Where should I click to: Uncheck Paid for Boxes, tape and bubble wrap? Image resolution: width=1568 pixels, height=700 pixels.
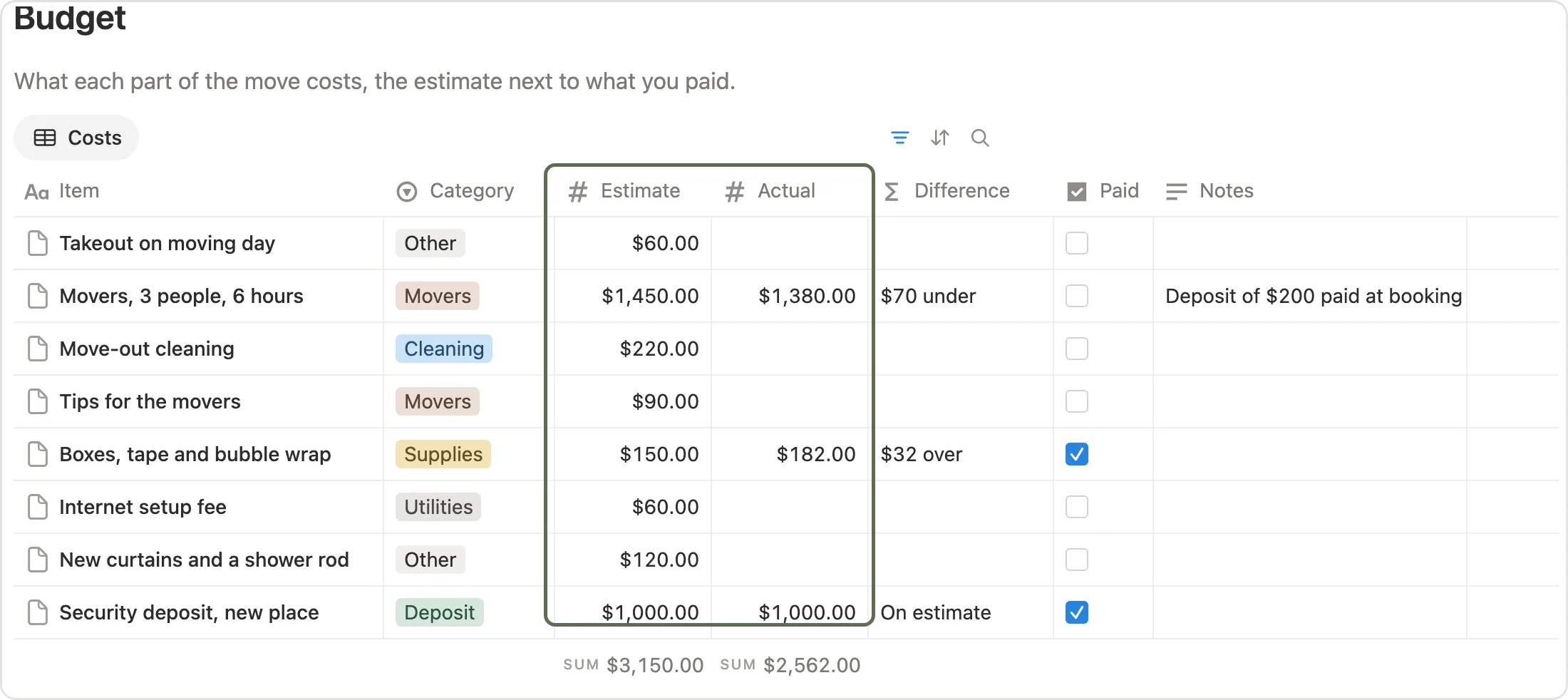click(1077, 454)
